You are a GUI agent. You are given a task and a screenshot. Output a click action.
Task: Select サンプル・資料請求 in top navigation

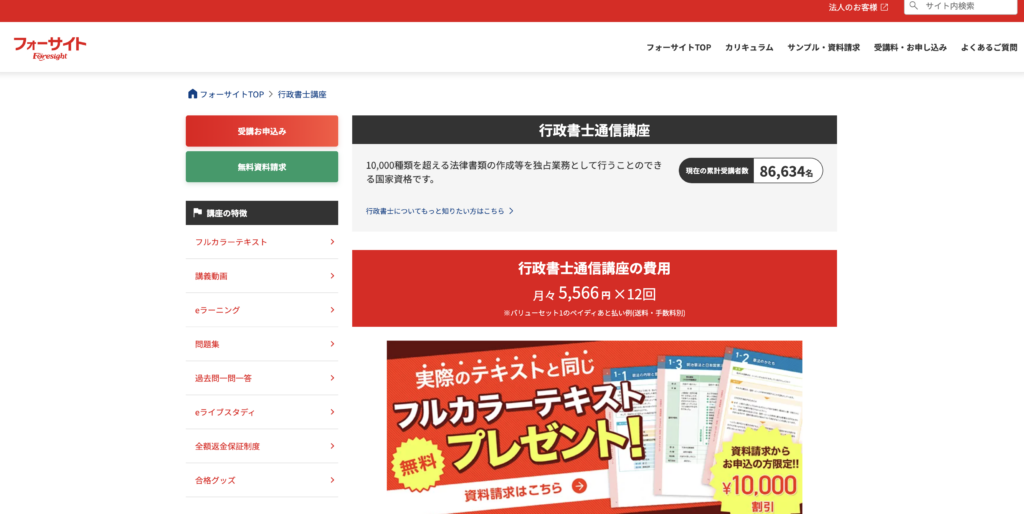823,47
